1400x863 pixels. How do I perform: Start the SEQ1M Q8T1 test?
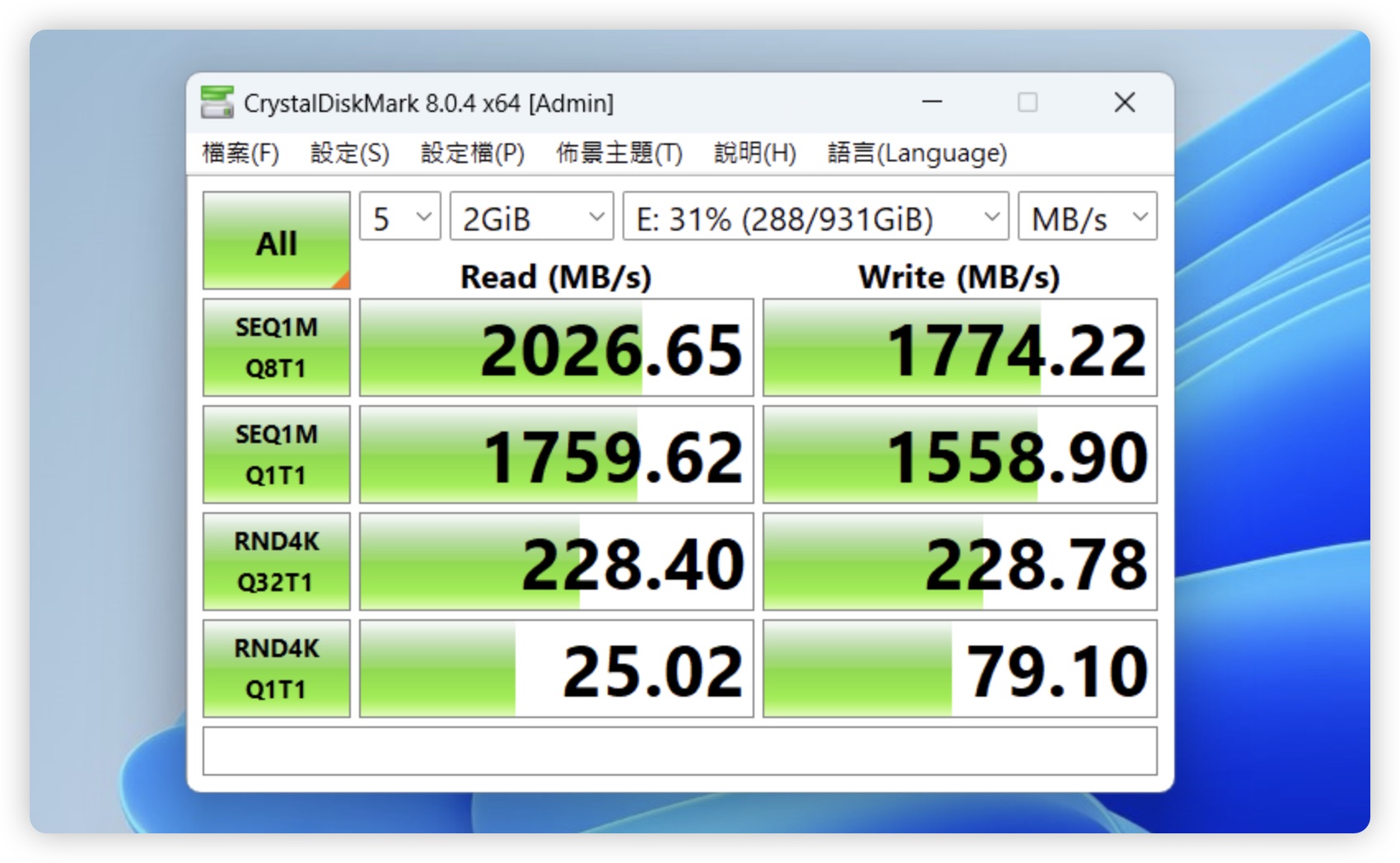277,348
